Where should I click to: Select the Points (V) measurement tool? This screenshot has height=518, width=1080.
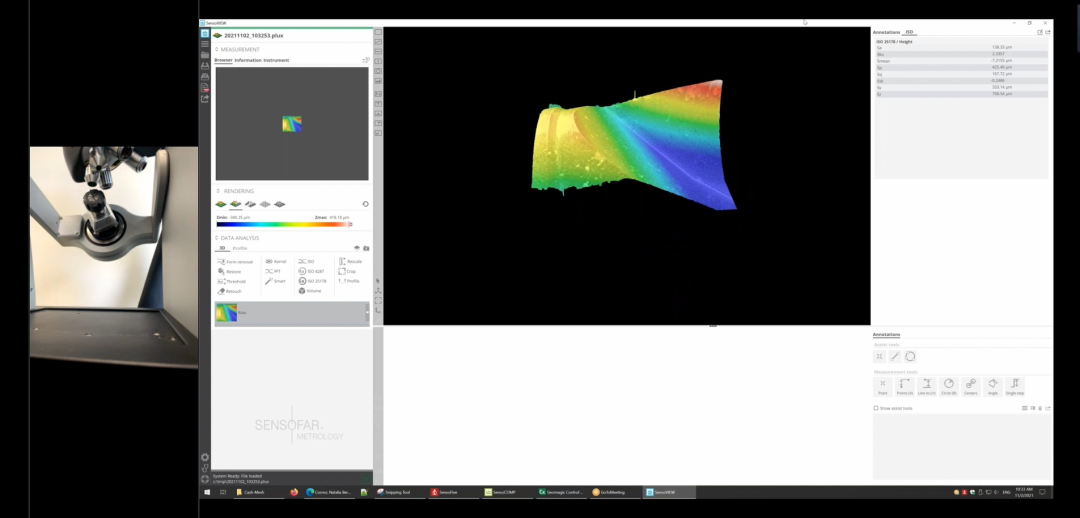click(x=904, y=386)
